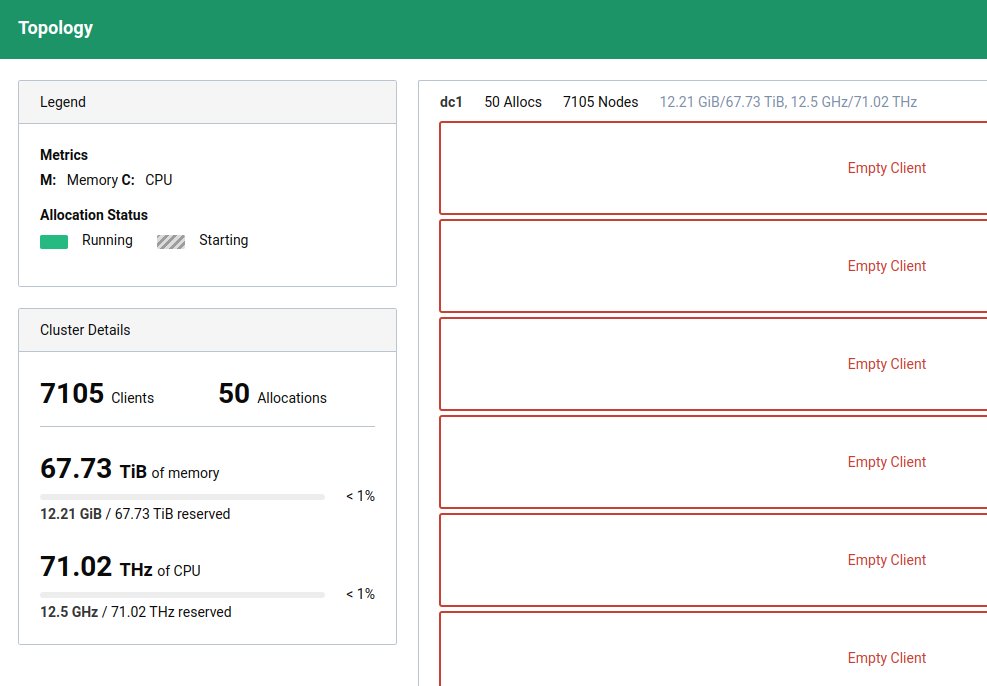Click the 7105 Nodes datacenter stat
This screenshot has width=987, height=686.
(601, 102)
